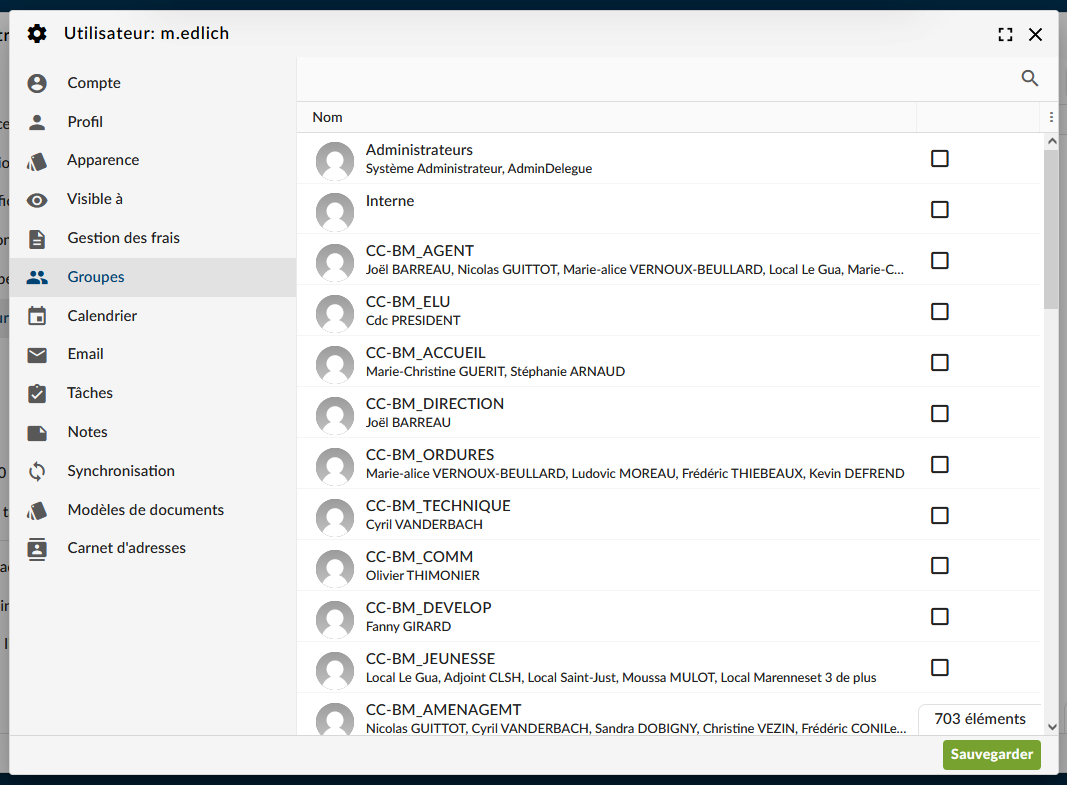Open Carnet d'adresses via its address book icon

[37, 548]
